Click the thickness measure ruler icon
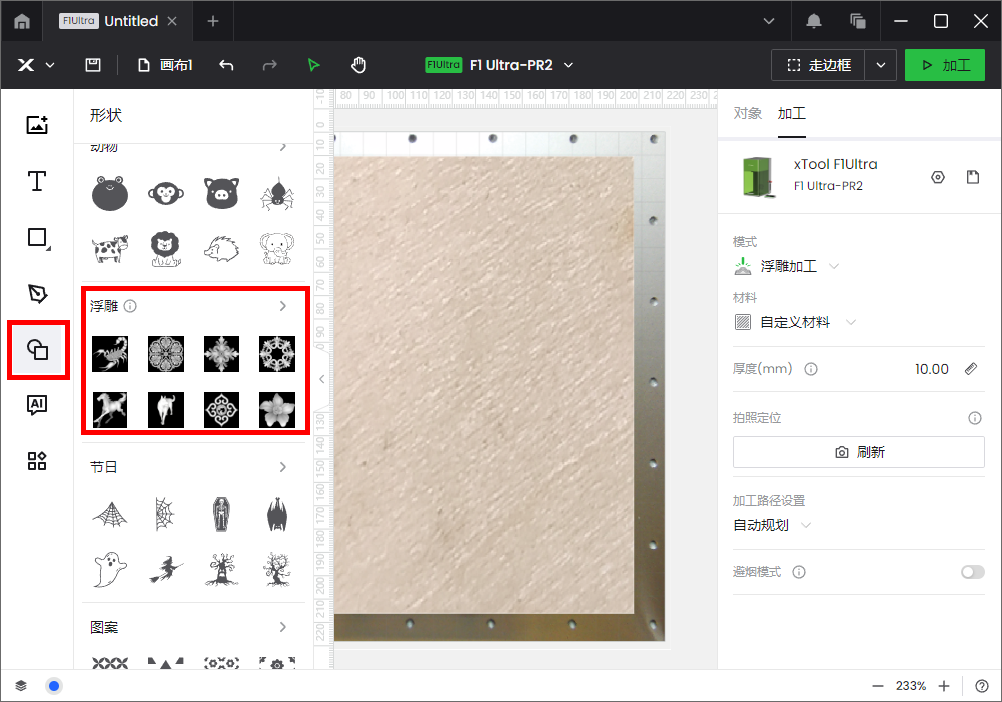1002x702 pixels. click(x=971, y=369)
